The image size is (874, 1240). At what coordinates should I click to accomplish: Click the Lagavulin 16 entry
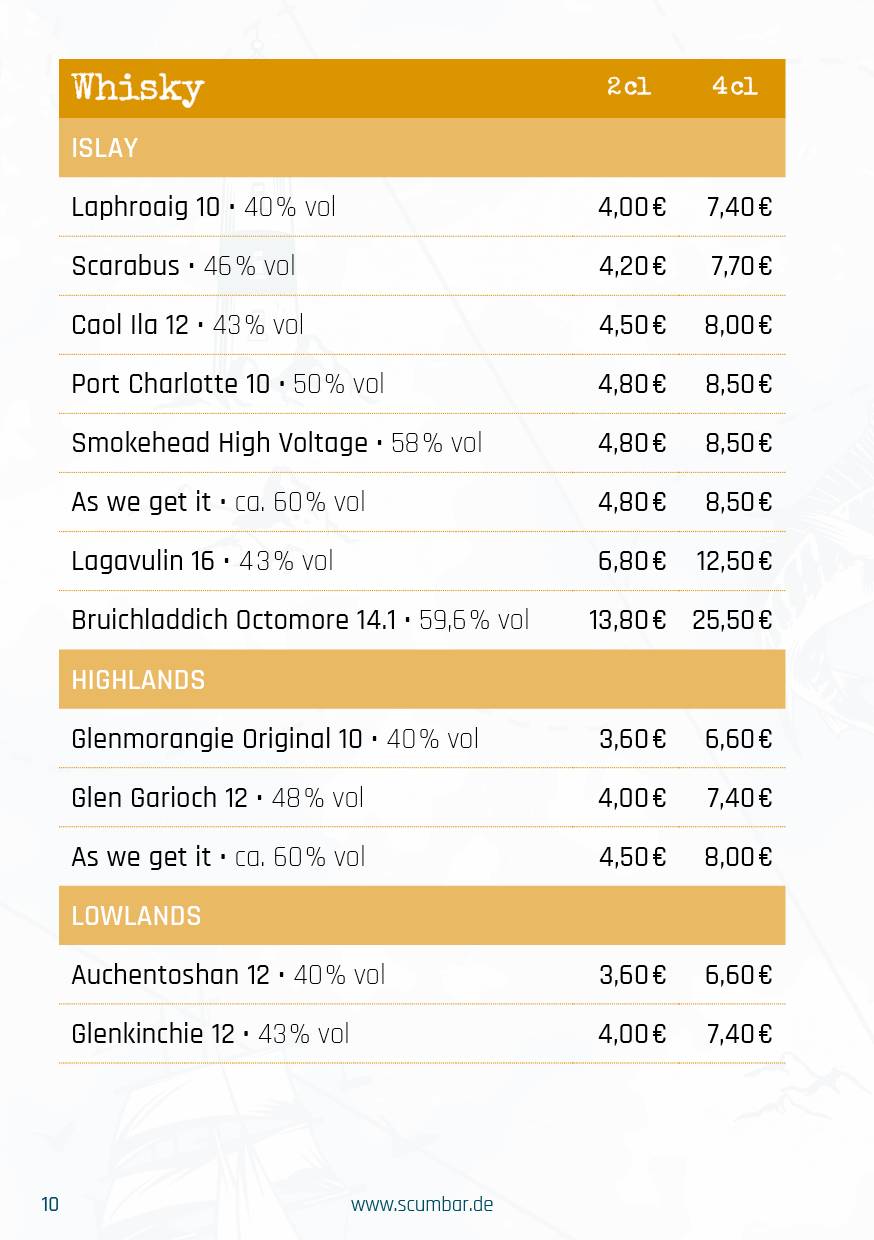422,561
